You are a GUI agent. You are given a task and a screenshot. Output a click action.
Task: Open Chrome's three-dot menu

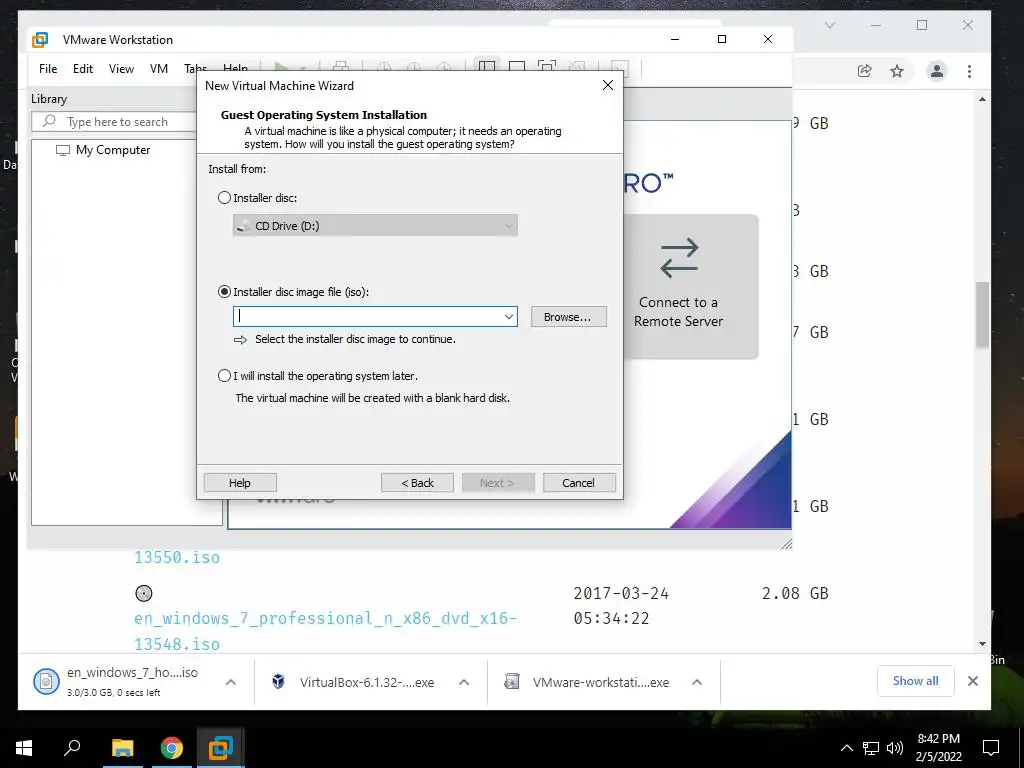coord(969,71)
